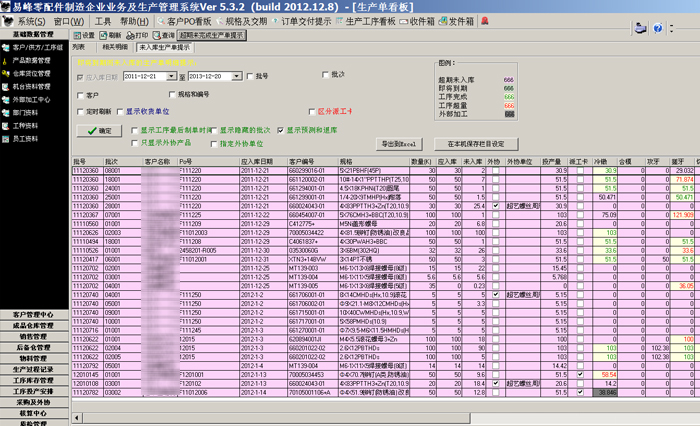Open 仓库货位管理 in the left sidebar

(x=30, y=74)
